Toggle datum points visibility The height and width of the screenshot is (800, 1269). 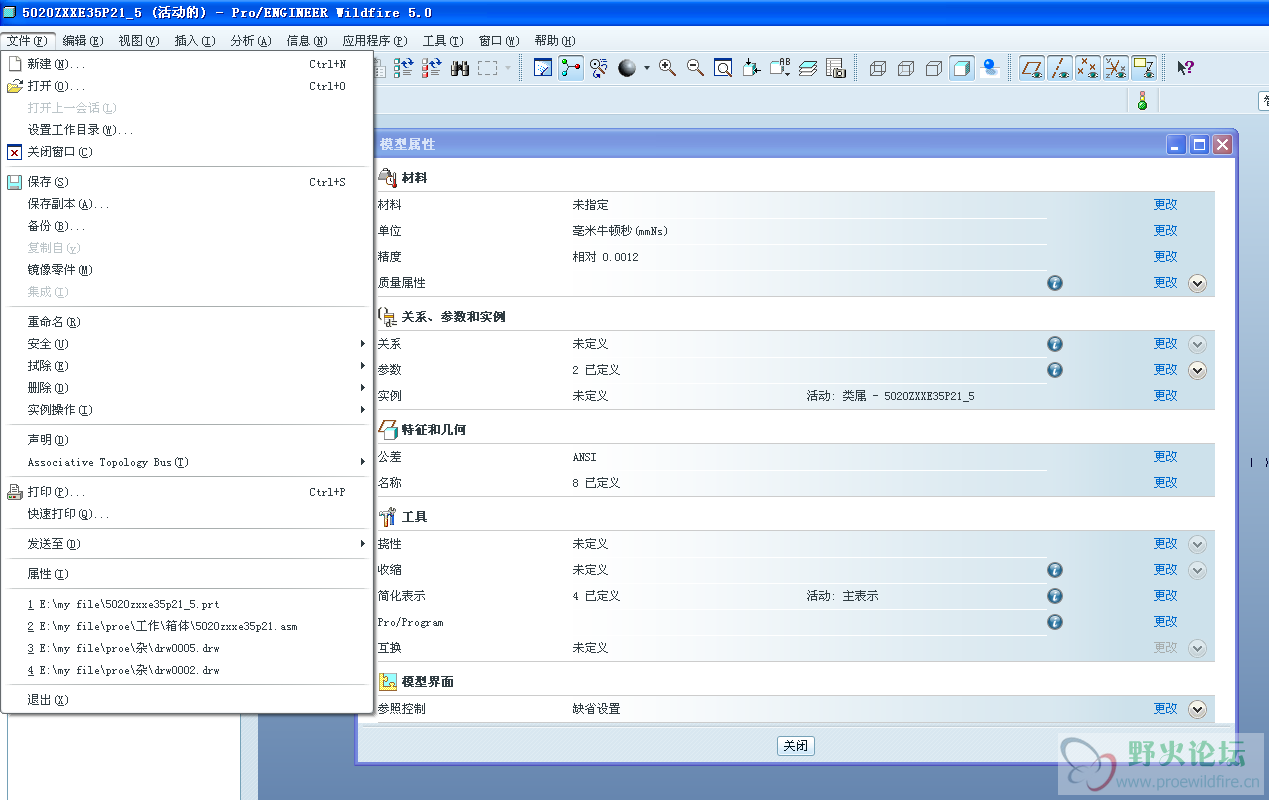[x=1088, y=68]
